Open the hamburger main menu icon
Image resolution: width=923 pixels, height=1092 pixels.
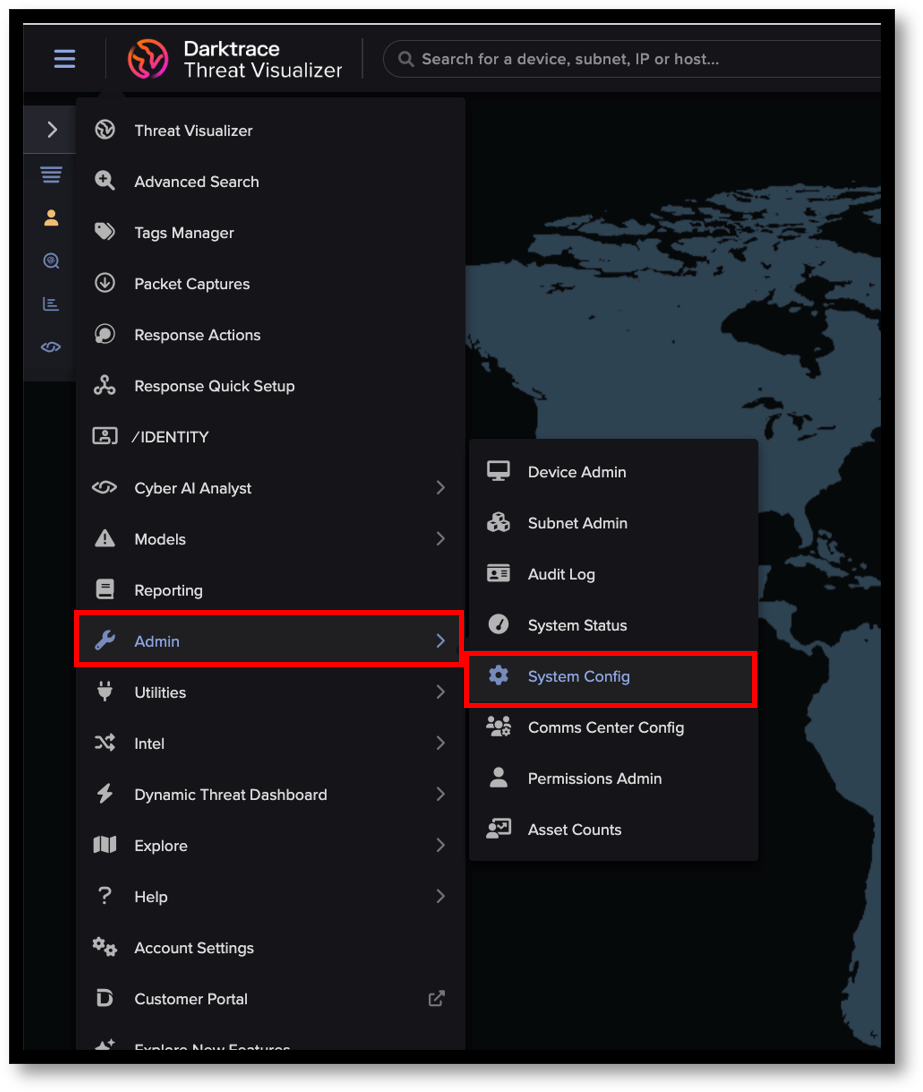pyautogui.click(x=64, y=58)
